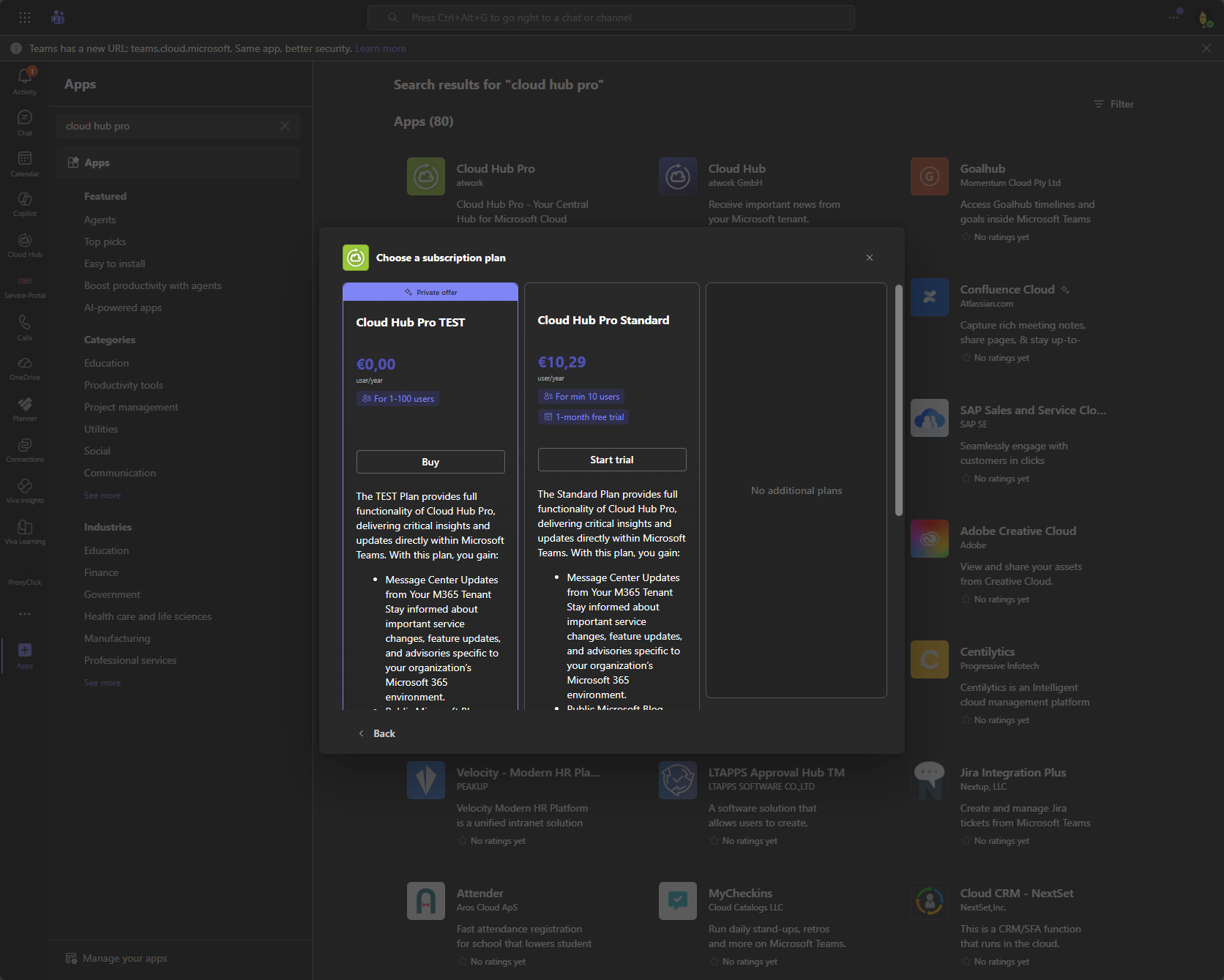Viewport: 1224px width, 980px height.
Task: Click the subscription plans dialog scrollbar
Action: click(x=899, y=400)
